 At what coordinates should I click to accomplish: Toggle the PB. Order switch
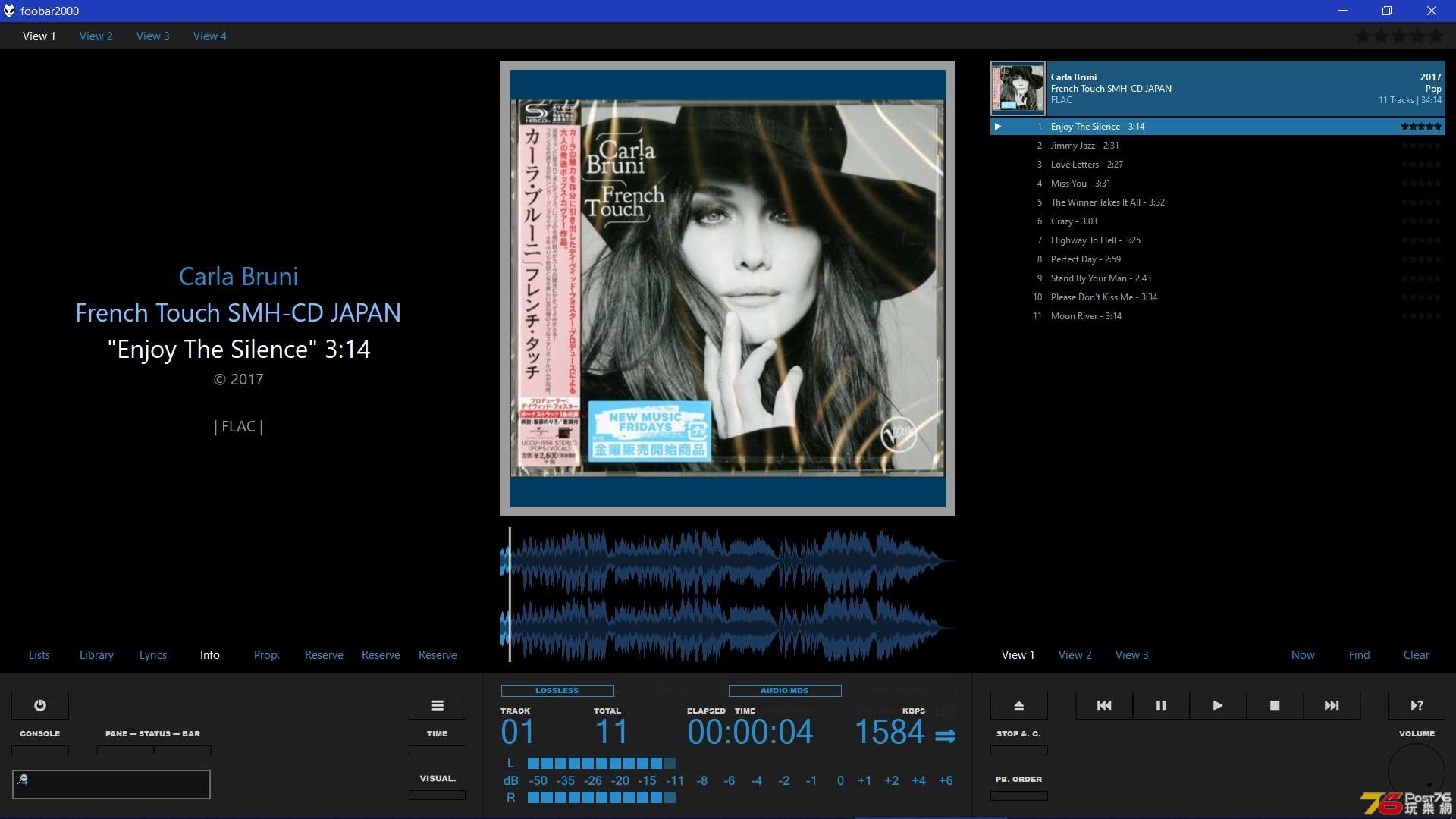point(1019,795)
